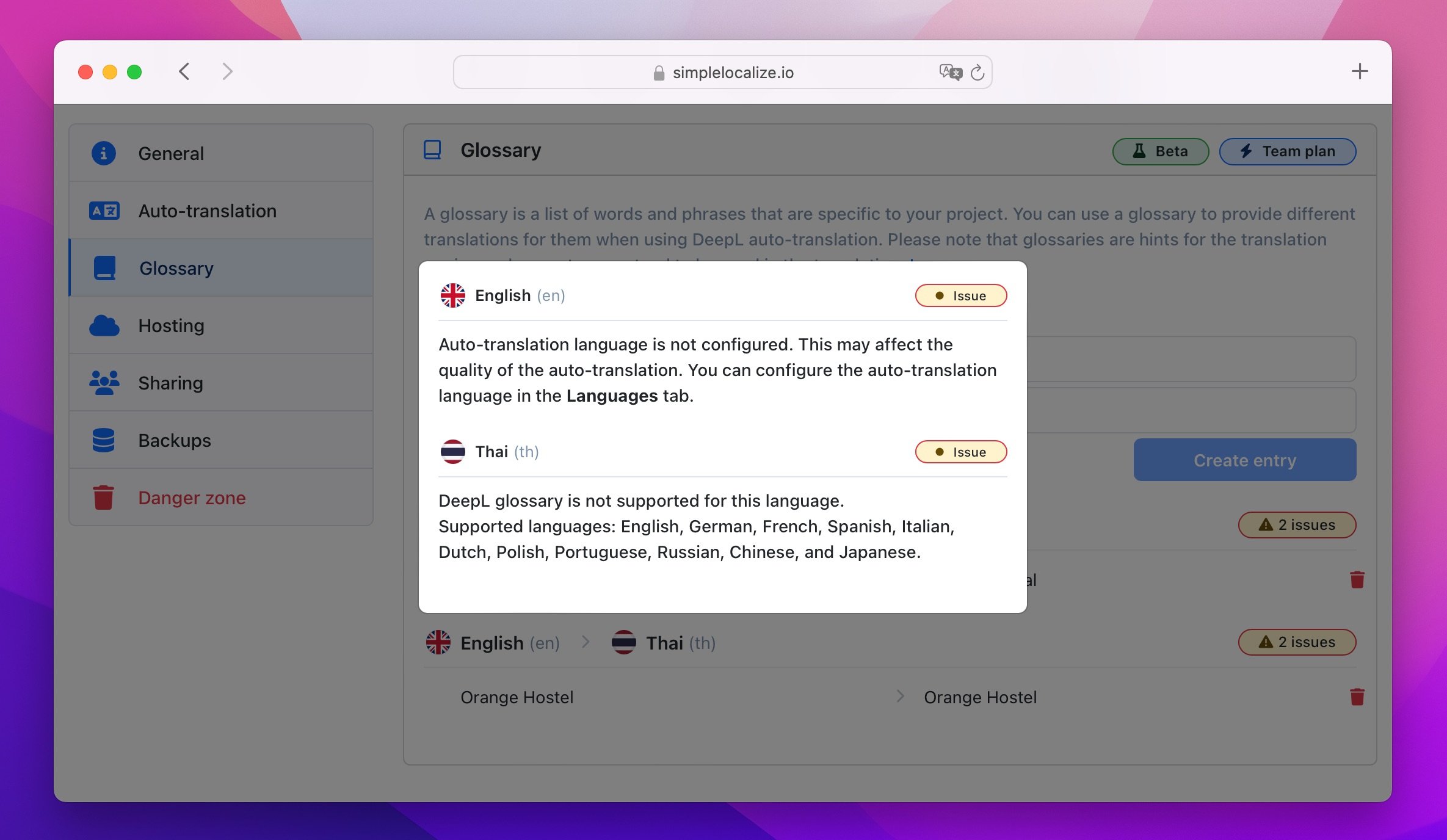Image resolution: width=1447 pixels, height=840 pixels.
Task: Open the General settings tab
Action: click(x=221, y=153)
